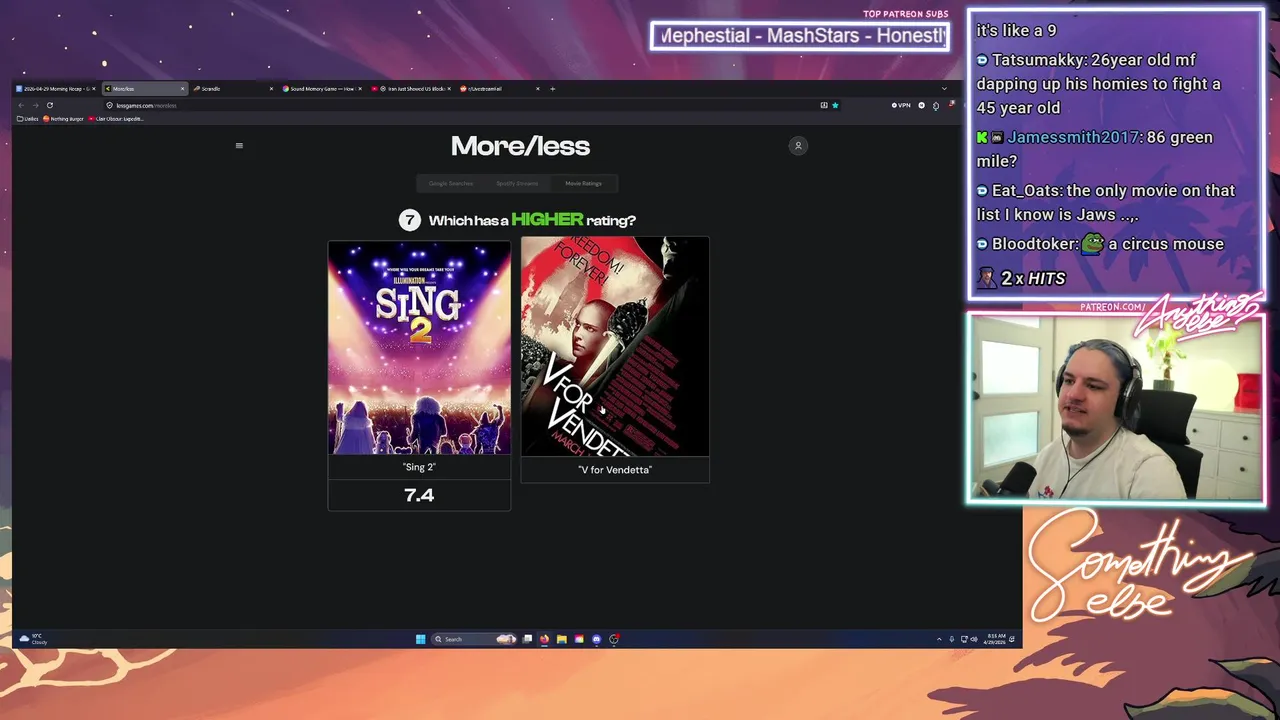This screenshot has height=720, width=1280.
Task: Switch to the Morning Recap tab
Action: (x=55, y=89)
